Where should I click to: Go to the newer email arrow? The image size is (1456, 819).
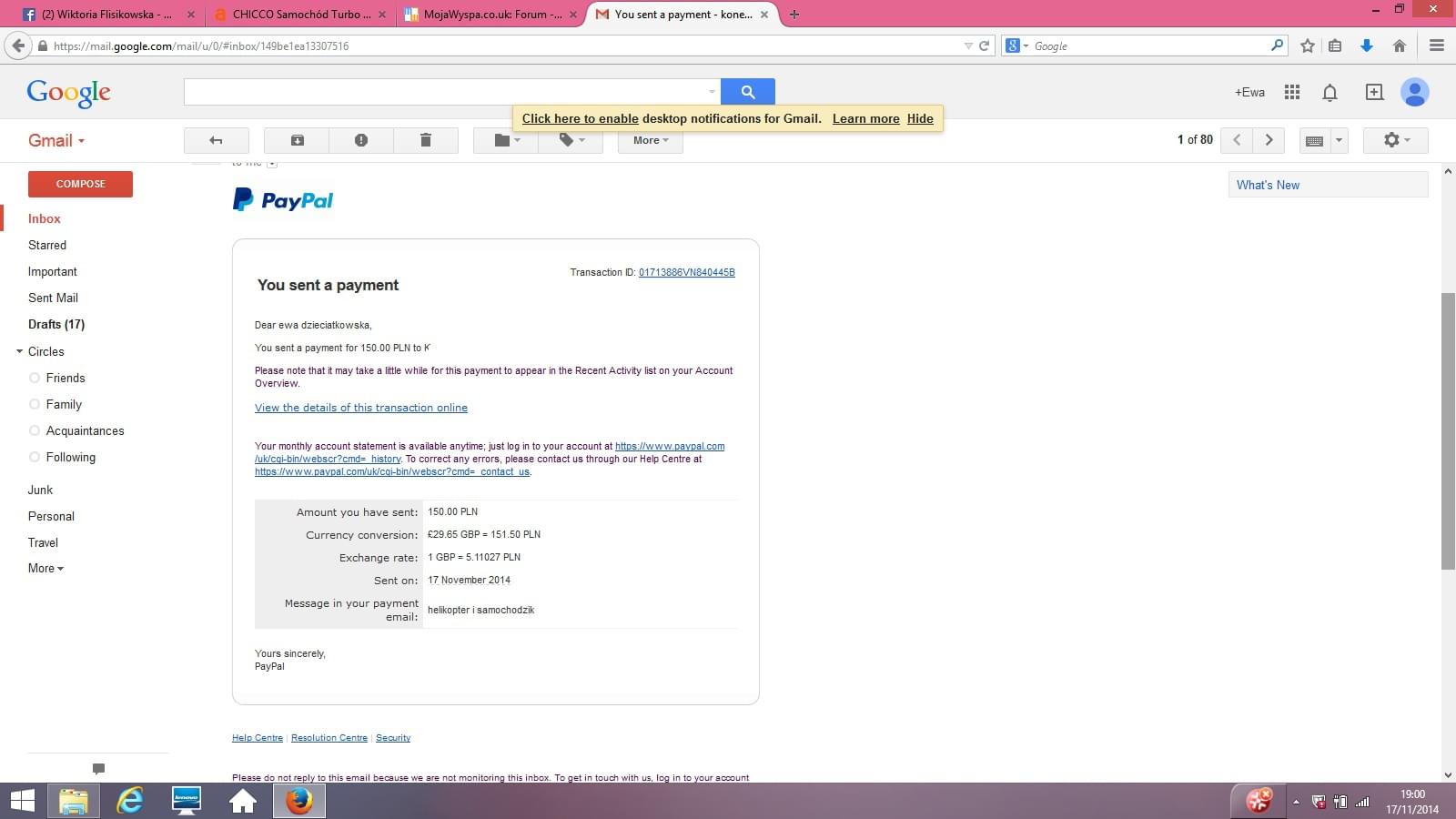tap(1237, 140)
